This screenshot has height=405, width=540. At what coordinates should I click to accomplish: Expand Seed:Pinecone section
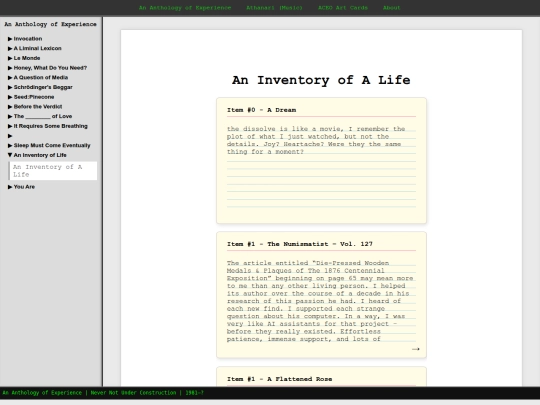click(x=31, y=97)
